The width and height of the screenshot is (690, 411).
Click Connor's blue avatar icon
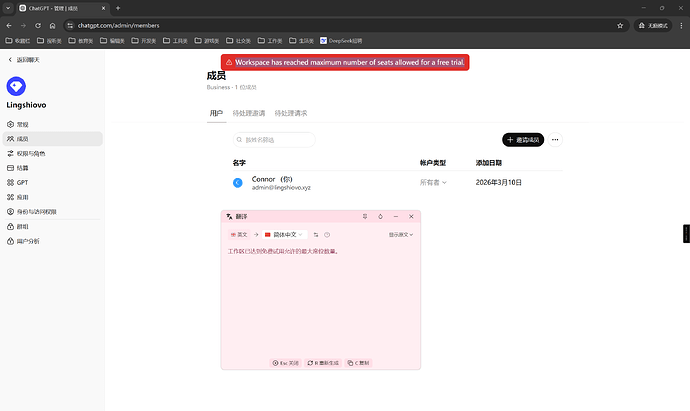coord(238,183)
